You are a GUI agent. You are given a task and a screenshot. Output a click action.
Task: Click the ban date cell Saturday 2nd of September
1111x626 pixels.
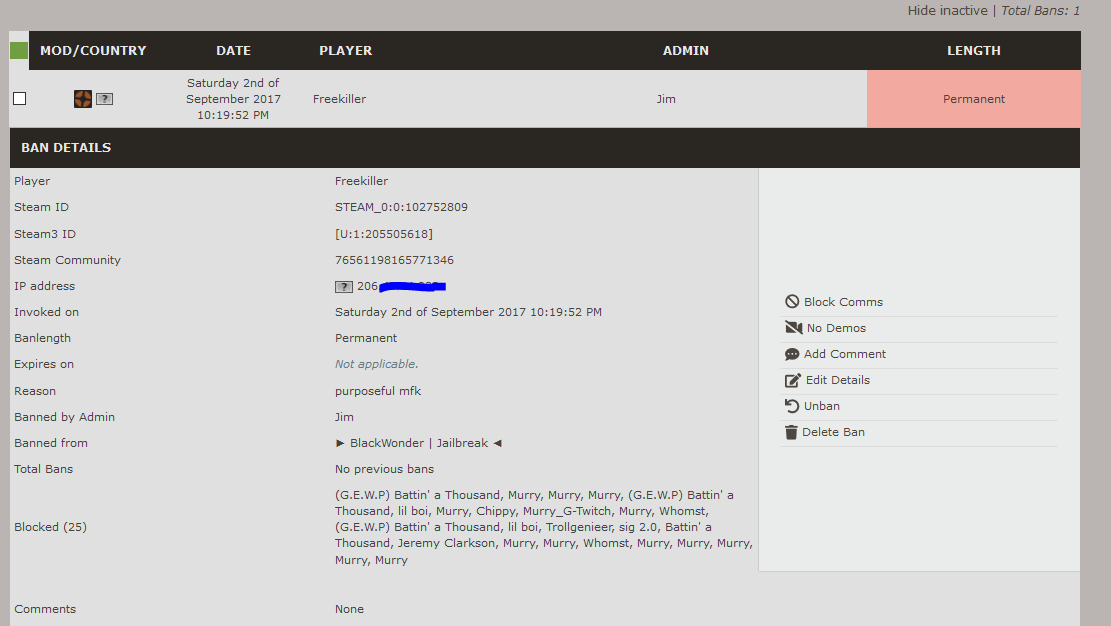pos(233,99)
